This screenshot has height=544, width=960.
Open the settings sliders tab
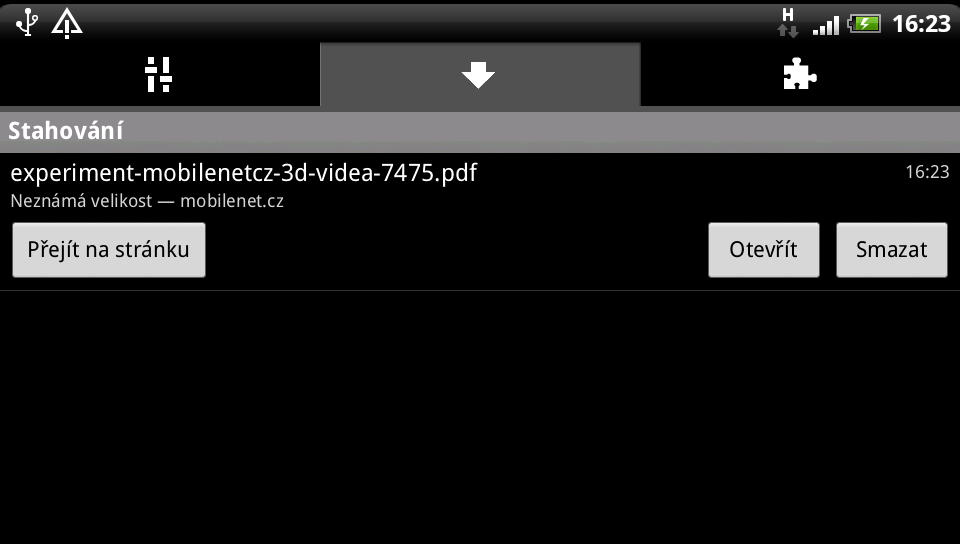(159, 75)
